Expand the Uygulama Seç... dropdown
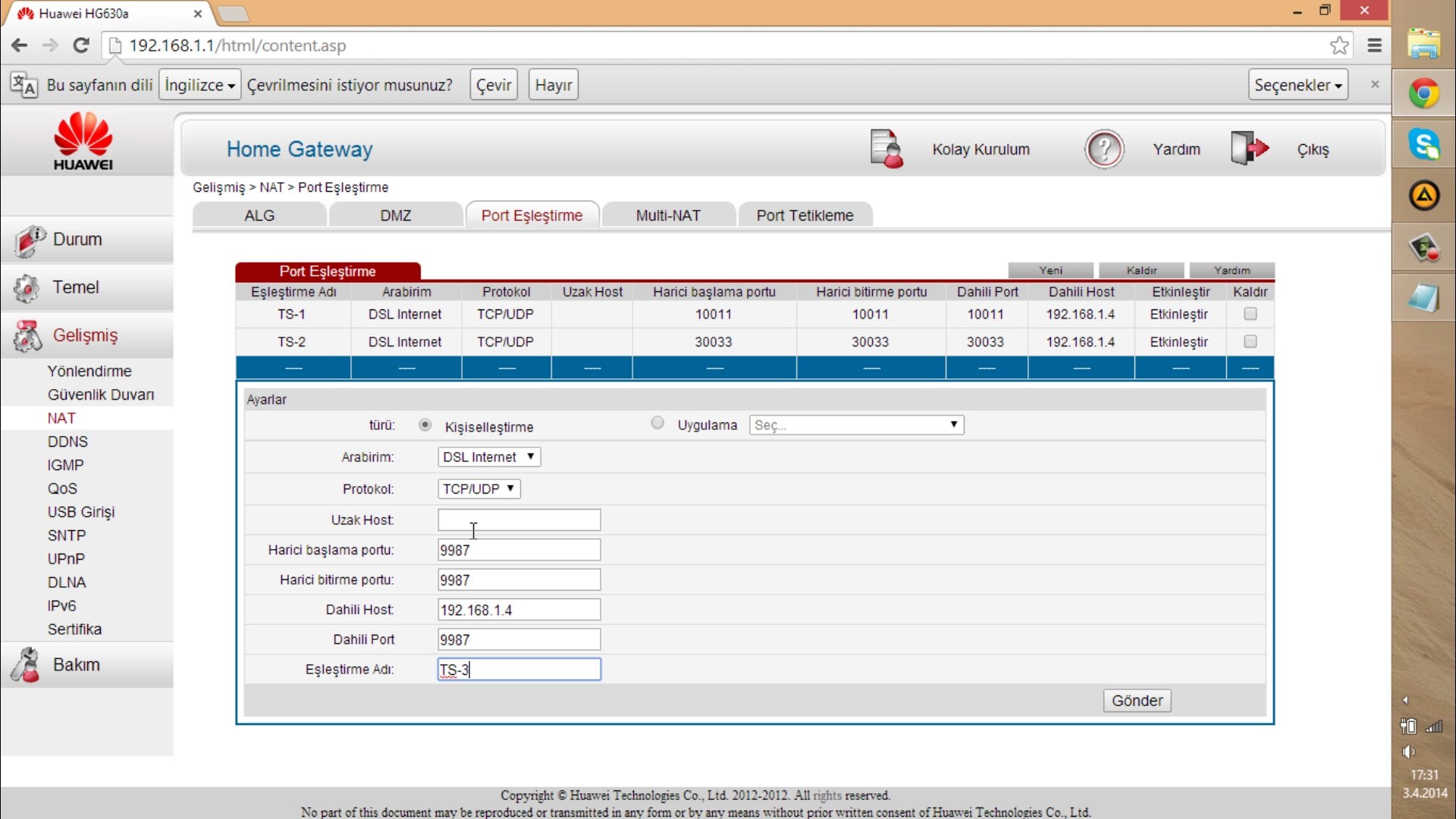This screenshot has width=1456, height=819. [x=856, y=425]
